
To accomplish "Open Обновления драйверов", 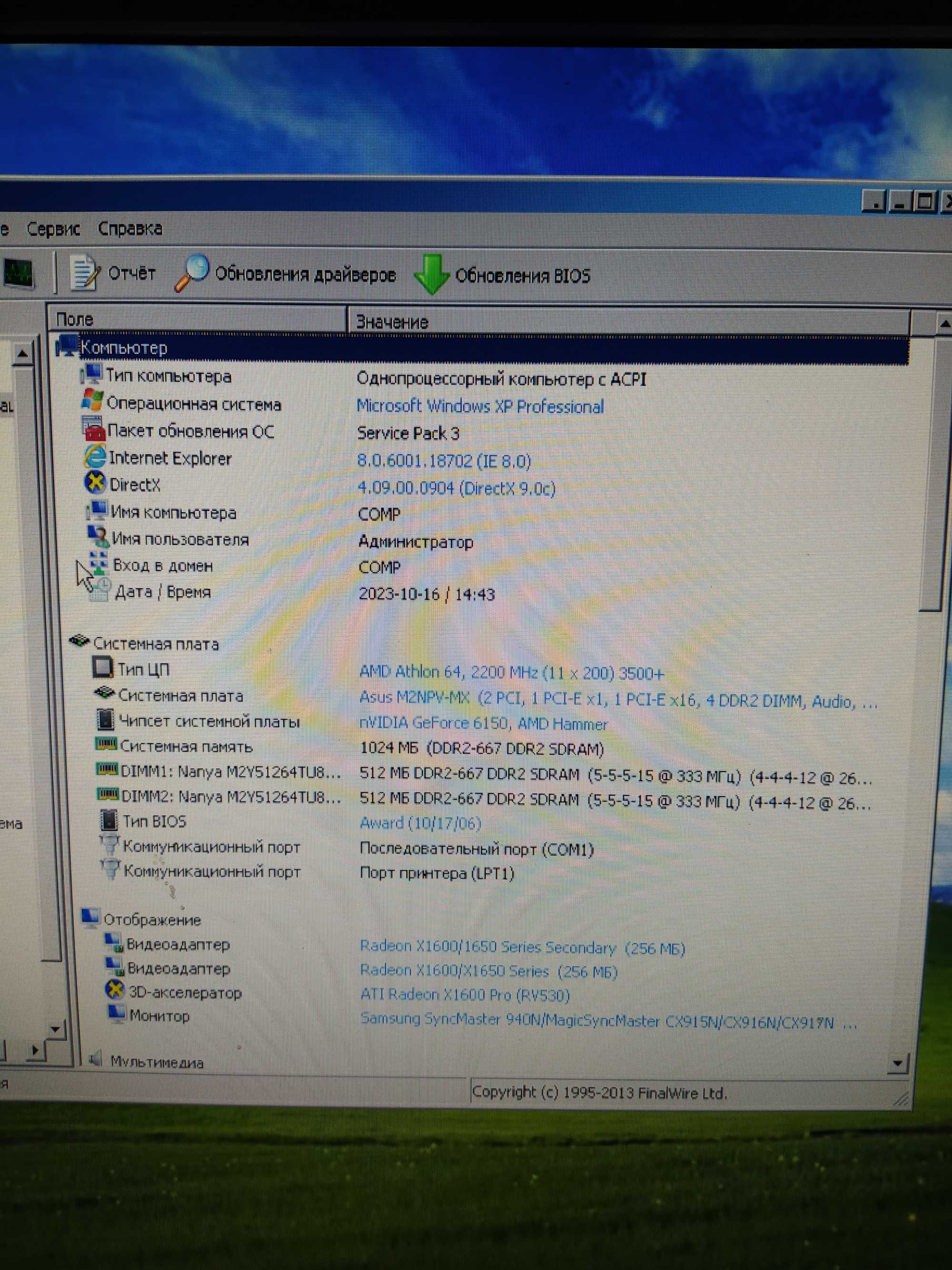I will click(305, 275).
